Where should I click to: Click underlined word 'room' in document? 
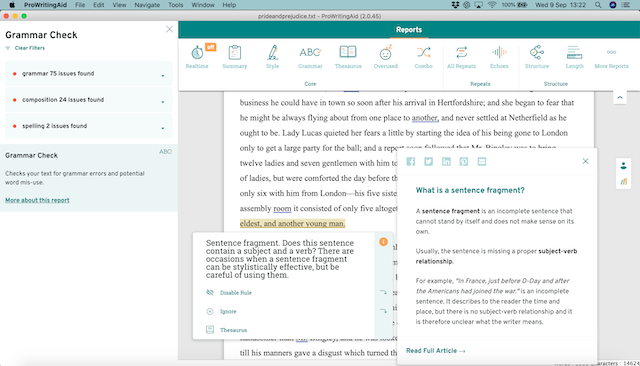tap(282, 209)
